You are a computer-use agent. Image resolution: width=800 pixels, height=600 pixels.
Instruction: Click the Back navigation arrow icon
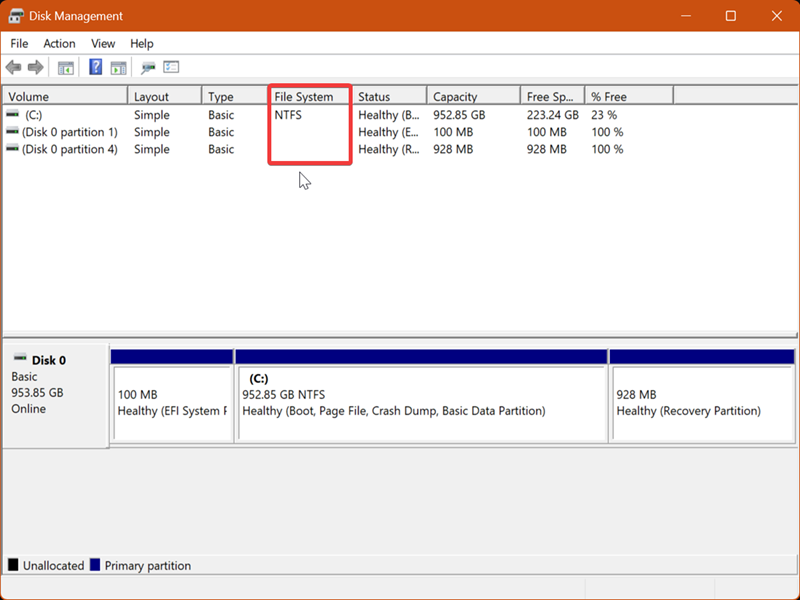13,67
